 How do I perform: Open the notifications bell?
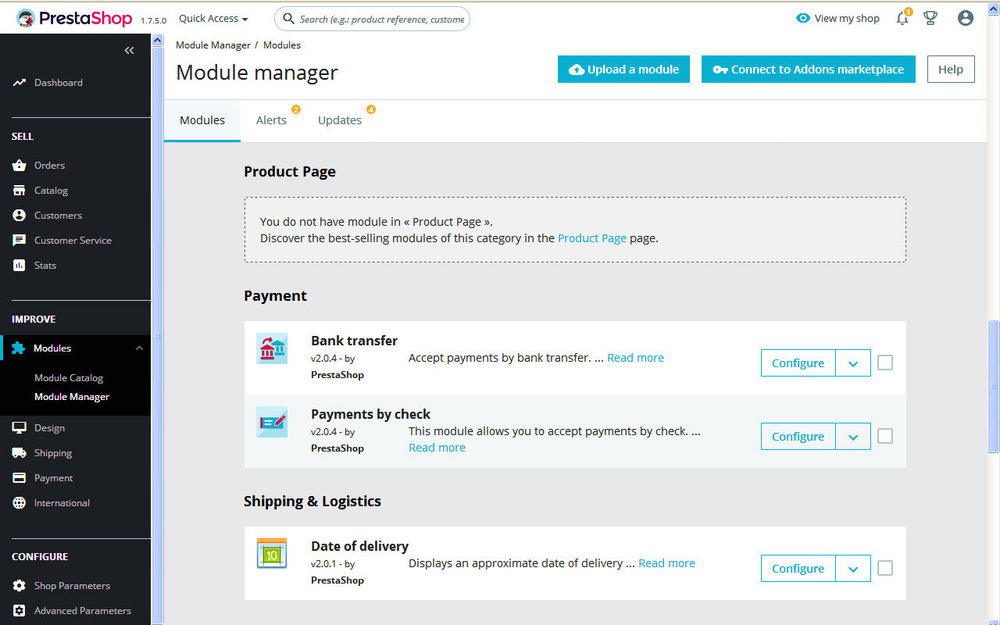[901, 17]
